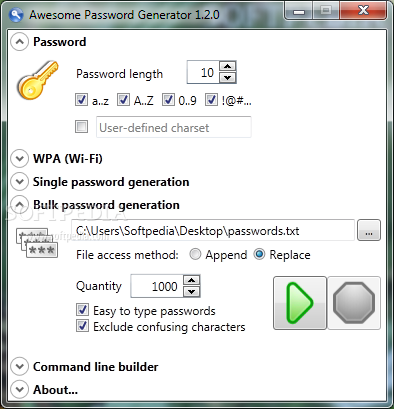Increase Quantity with up arrow
Screen dimensions: 394x409
192,280
